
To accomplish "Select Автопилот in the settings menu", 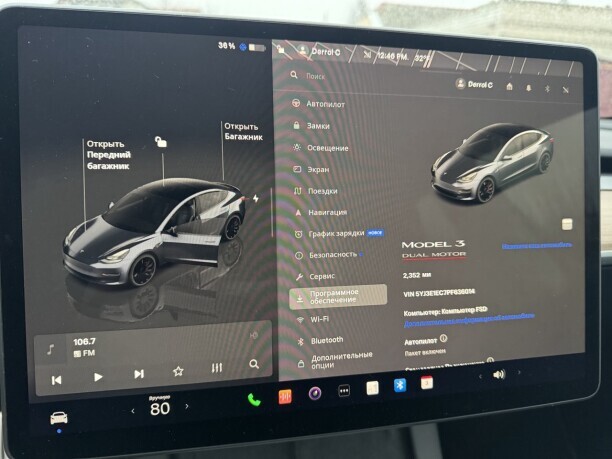I will (x=325, y=104).
